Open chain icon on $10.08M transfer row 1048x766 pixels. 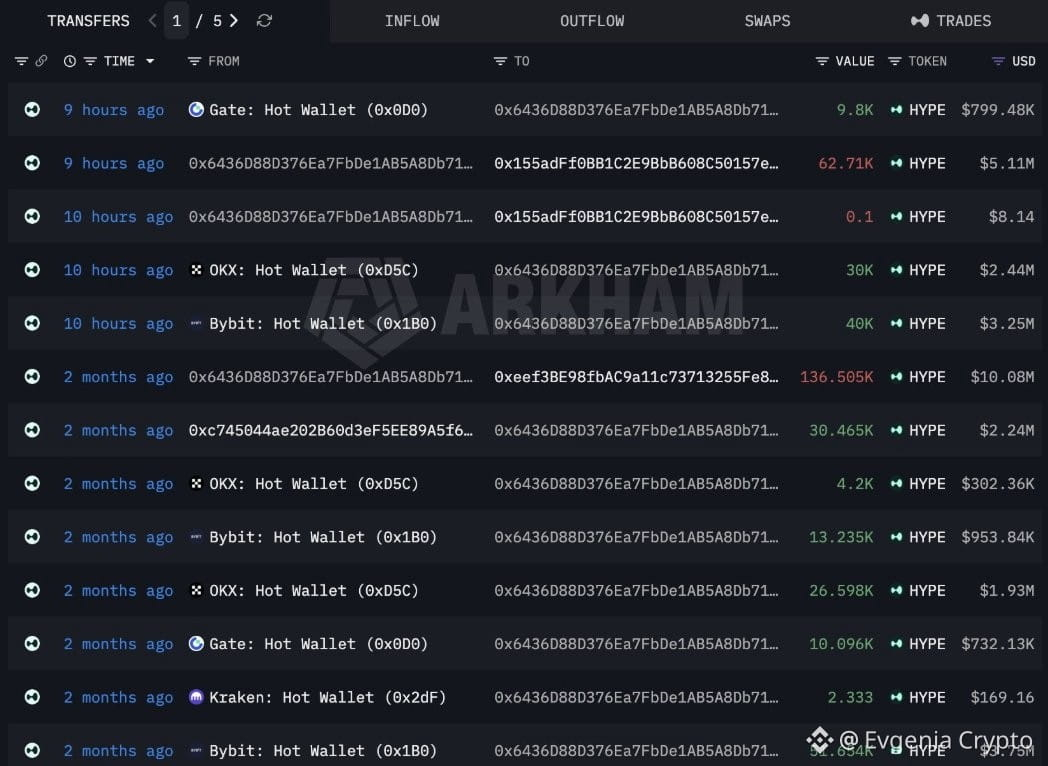[32, 377]
